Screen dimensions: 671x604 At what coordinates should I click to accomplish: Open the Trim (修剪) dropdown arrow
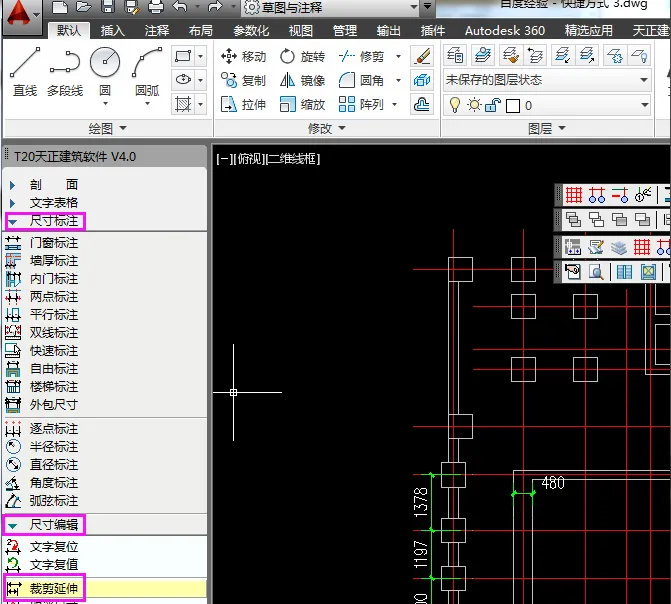398,56
